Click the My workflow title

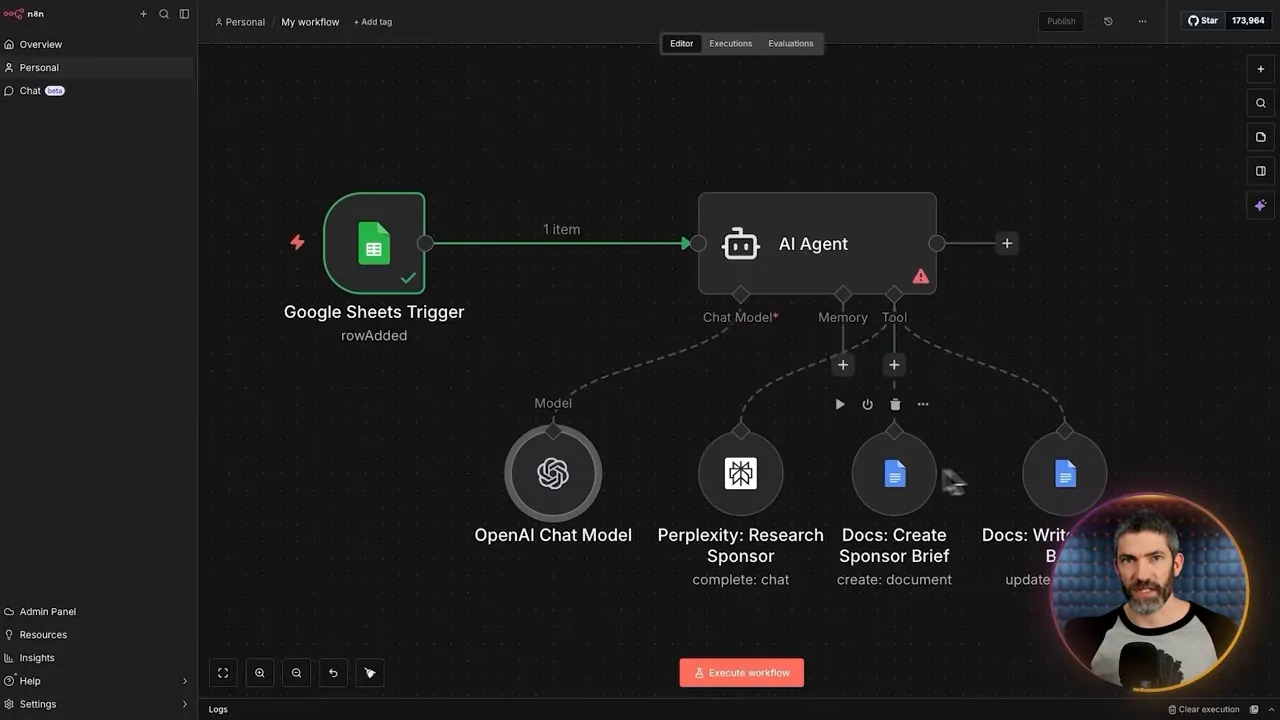coord(310,22)
